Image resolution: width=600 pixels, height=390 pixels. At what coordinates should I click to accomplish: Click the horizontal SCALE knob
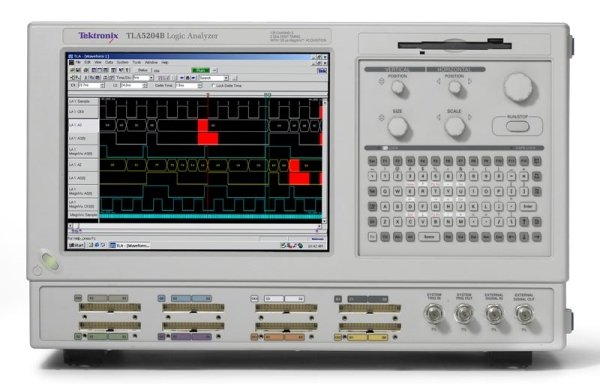(455, 127)
